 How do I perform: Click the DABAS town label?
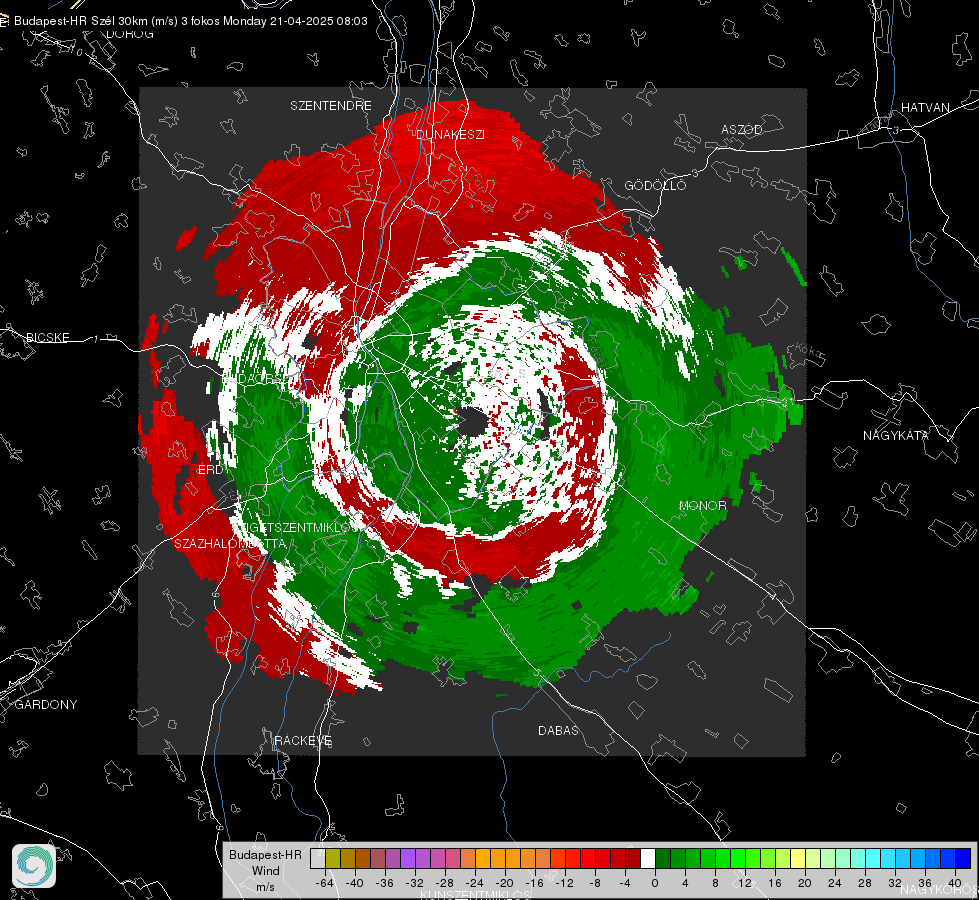click(558, 730)
